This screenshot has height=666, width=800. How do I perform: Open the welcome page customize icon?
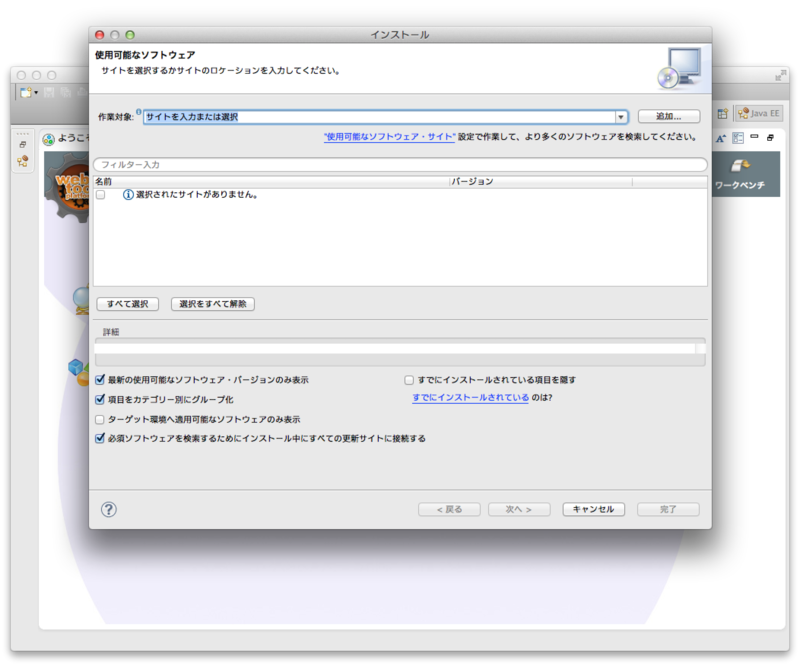coord(738,137)
